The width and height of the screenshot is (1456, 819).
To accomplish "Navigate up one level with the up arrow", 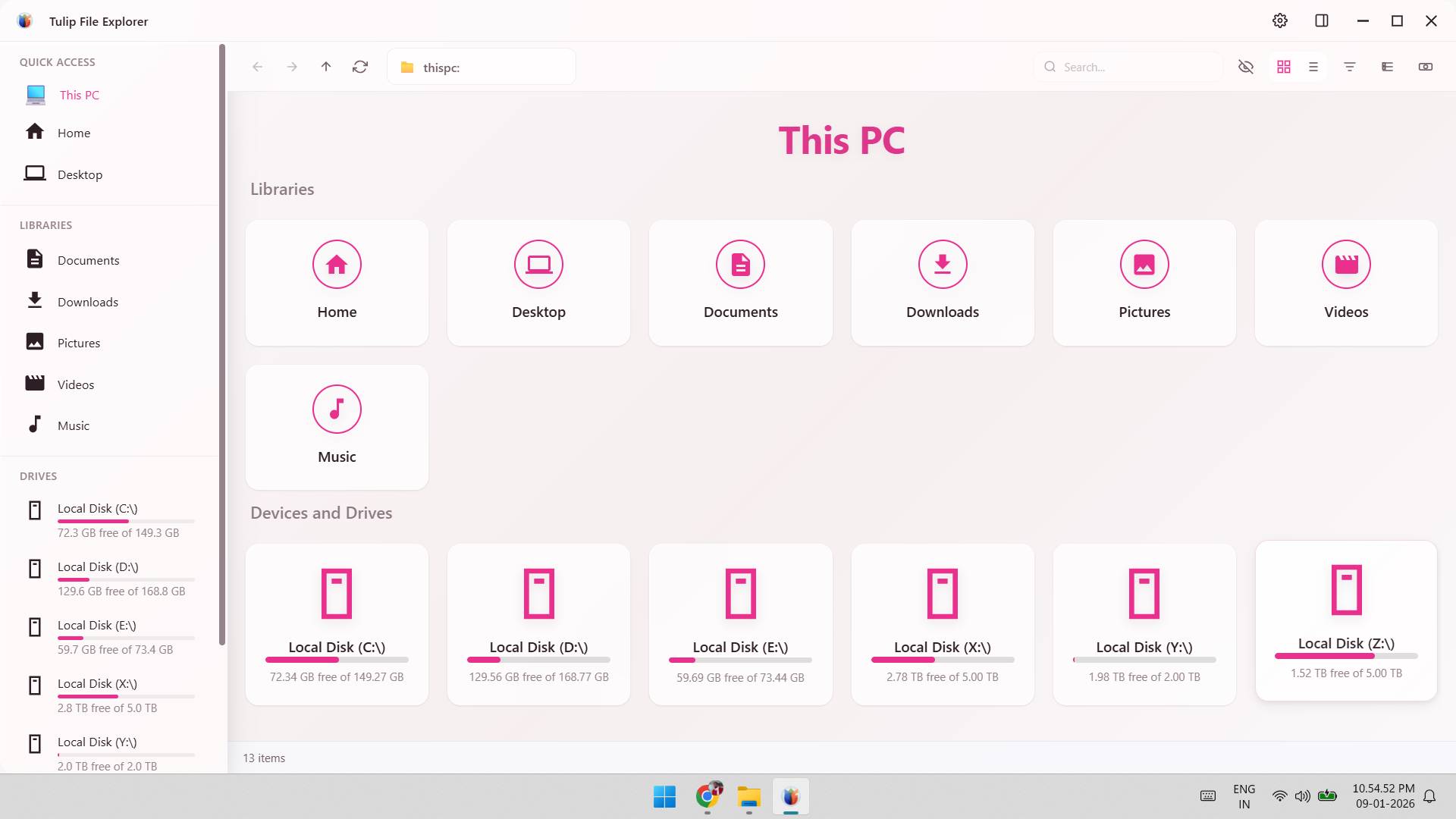I will (326, 67).
